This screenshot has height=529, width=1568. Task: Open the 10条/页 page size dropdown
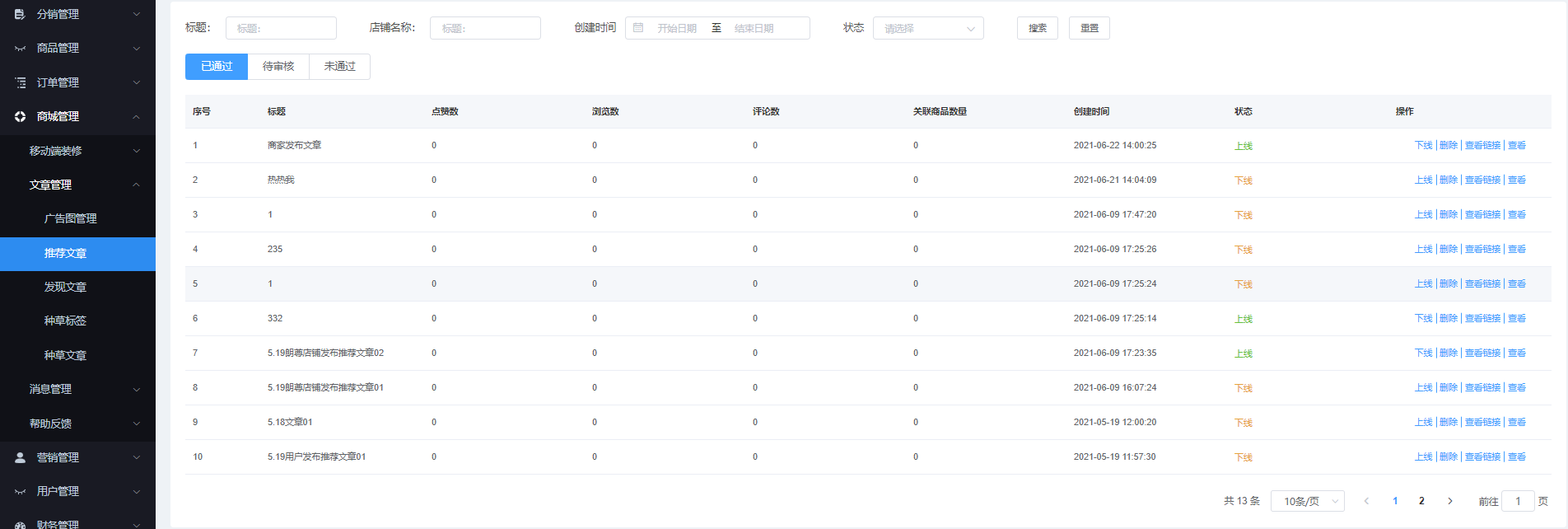1307,501
